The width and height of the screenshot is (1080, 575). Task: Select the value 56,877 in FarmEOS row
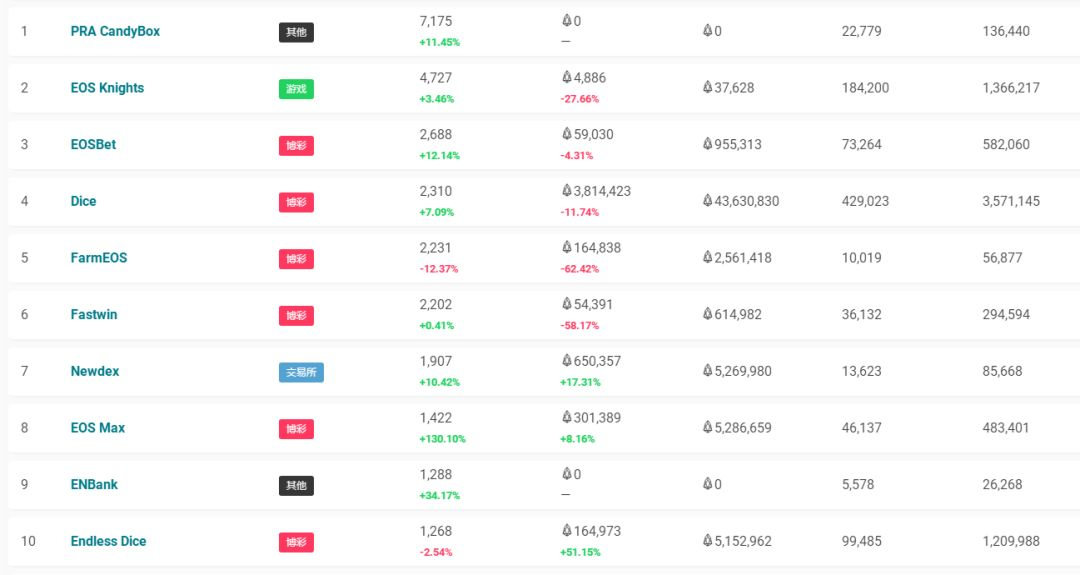pos(1002,258)
